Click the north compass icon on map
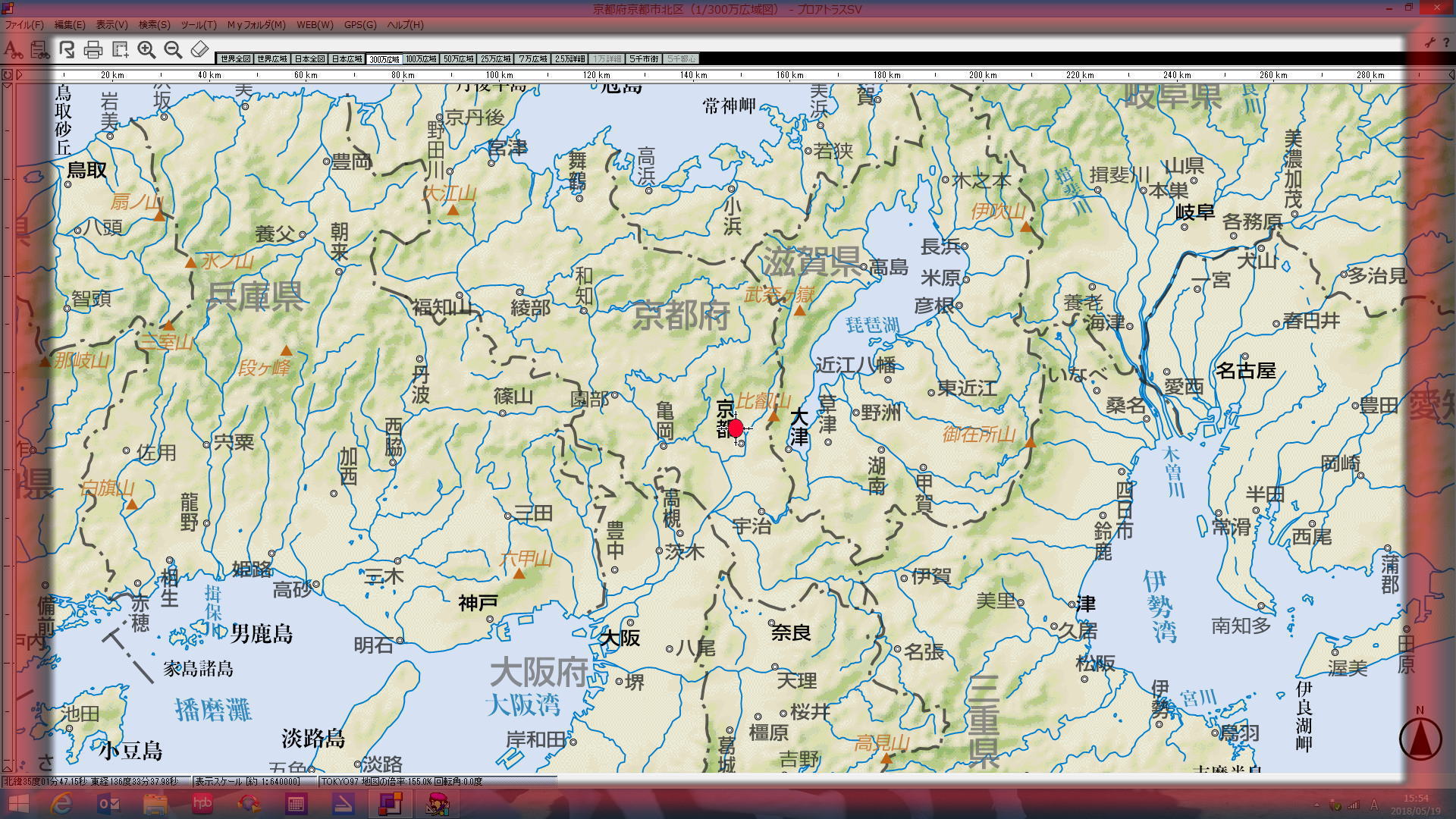The image size is (1456, 819). pos(1420,737)
